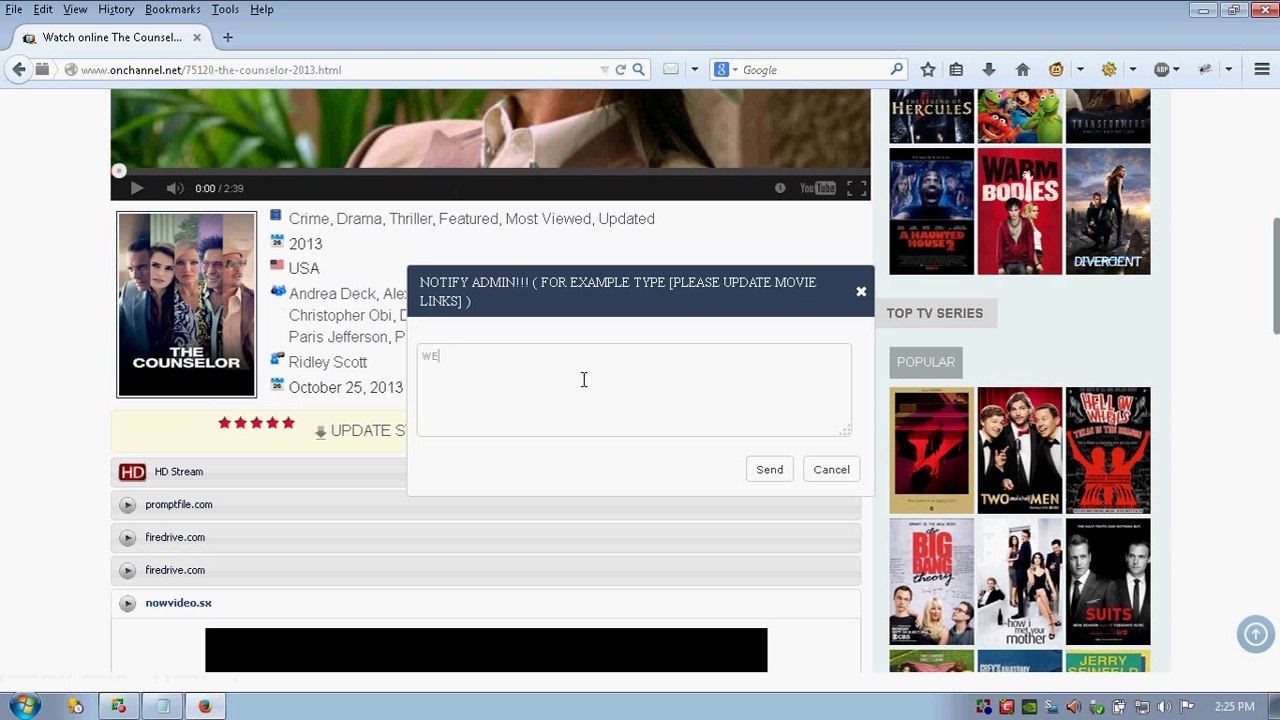Viewport: 1280px width, 720px height.
Task: Open the Bookmarks menu
Action: (173, 9)
